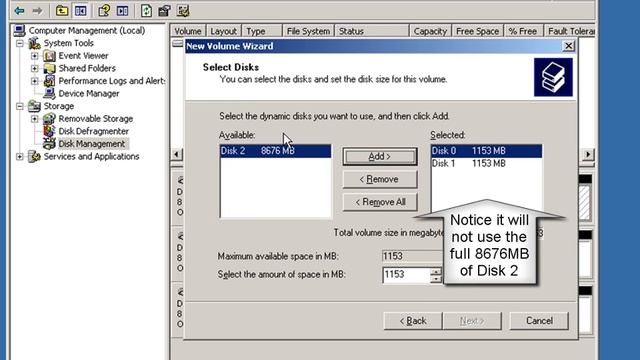Increase space amount with up spinner arrow

[436, 271]
